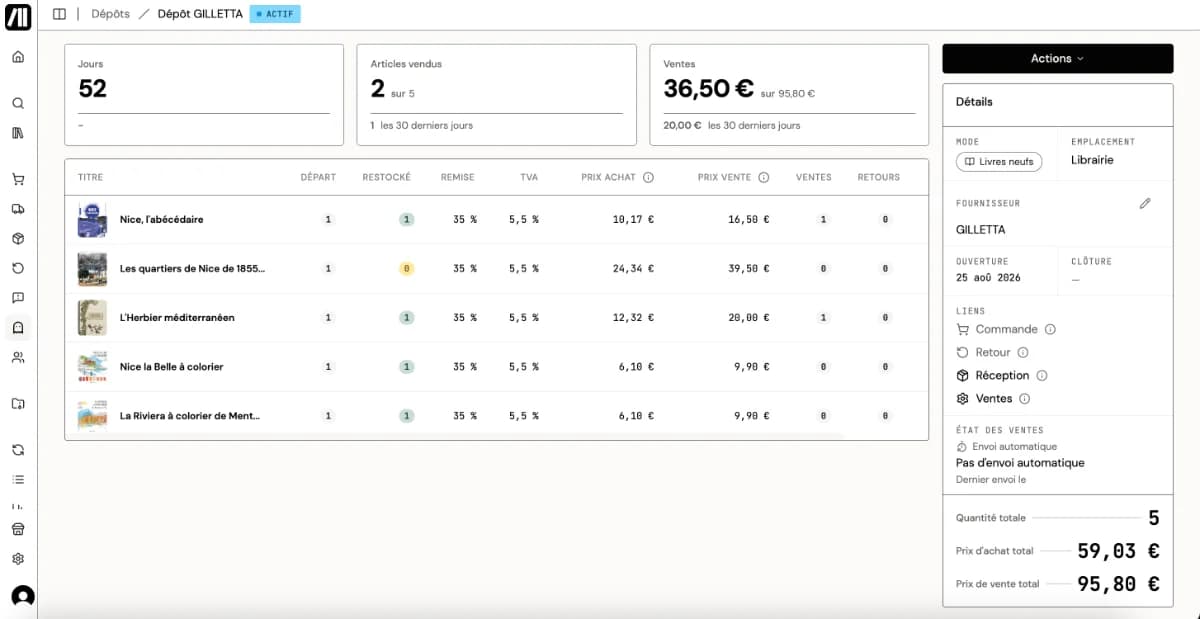Show info for the Prix achat column

point(648,177)
